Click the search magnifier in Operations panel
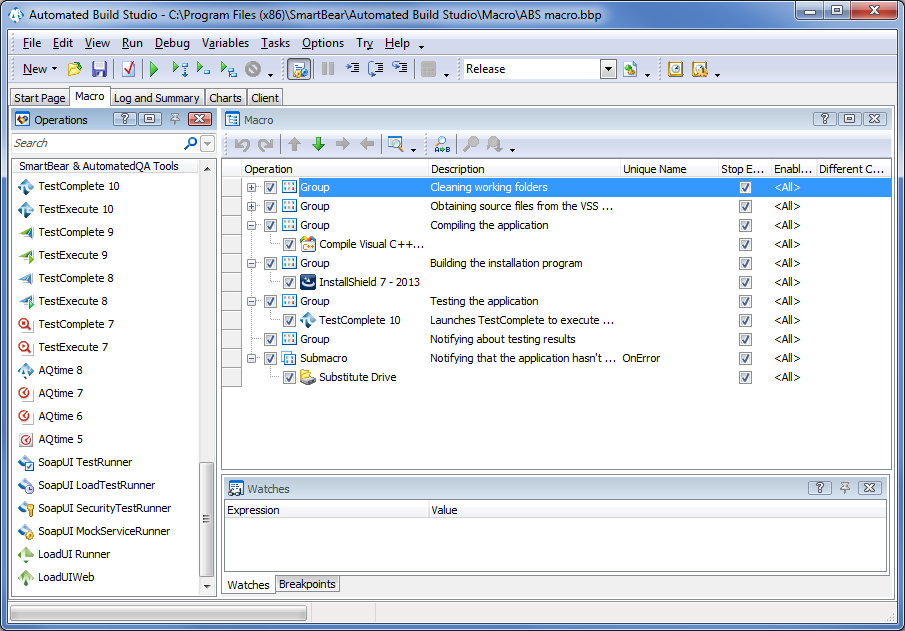Screen dimensions: 905x631 pos(190,143)
